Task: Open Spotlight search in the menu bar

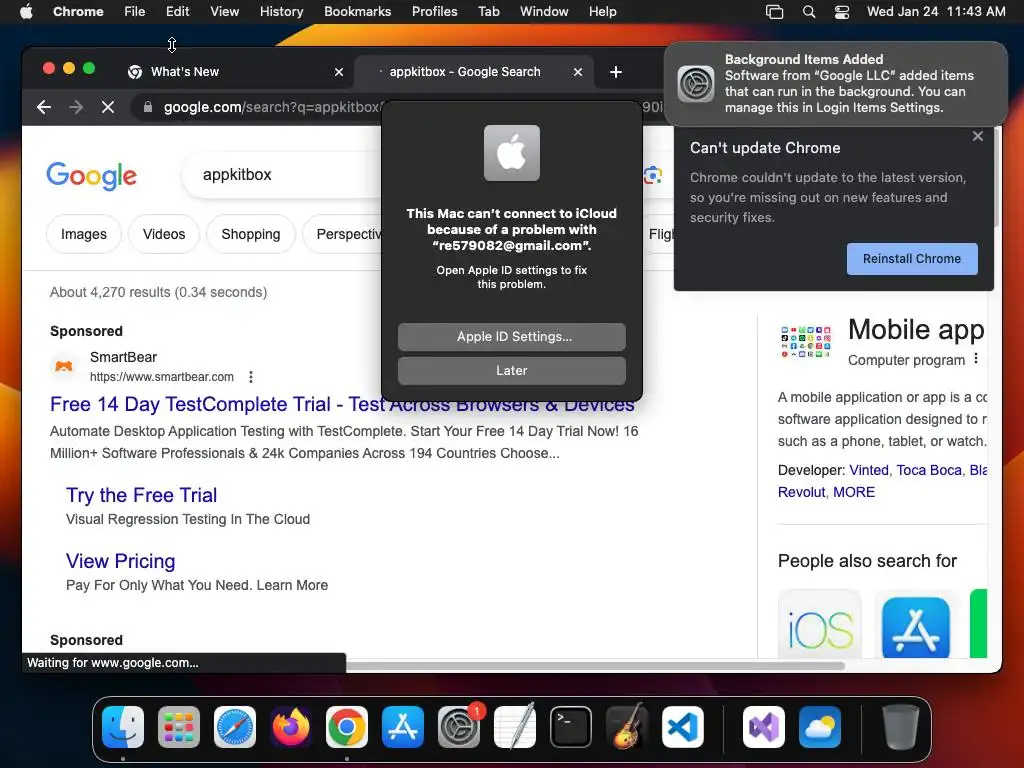Action: click(x=808, y=12)
